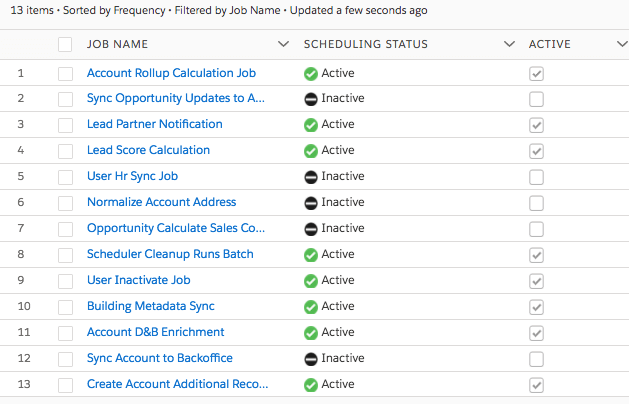The image size is (629, 404).
Task: Open the Building Metadata Sync job link
Action: [x=150, y=307]
